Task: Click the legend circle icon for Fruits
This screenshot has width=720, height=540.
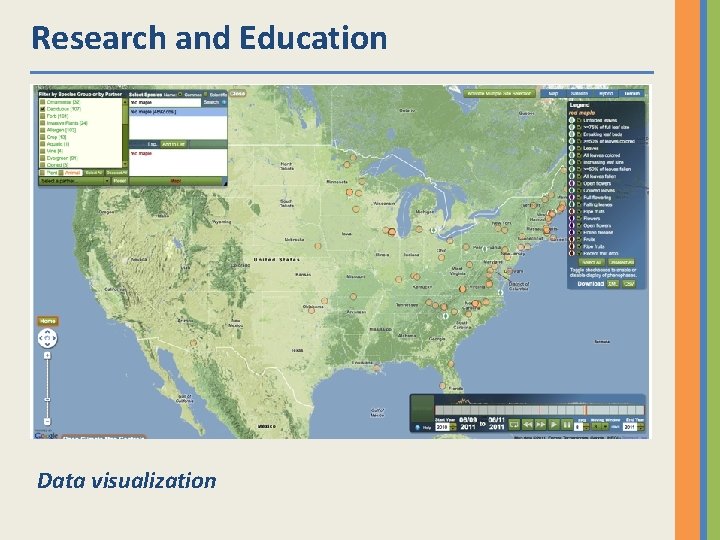Action: click(x=572, y=239)
